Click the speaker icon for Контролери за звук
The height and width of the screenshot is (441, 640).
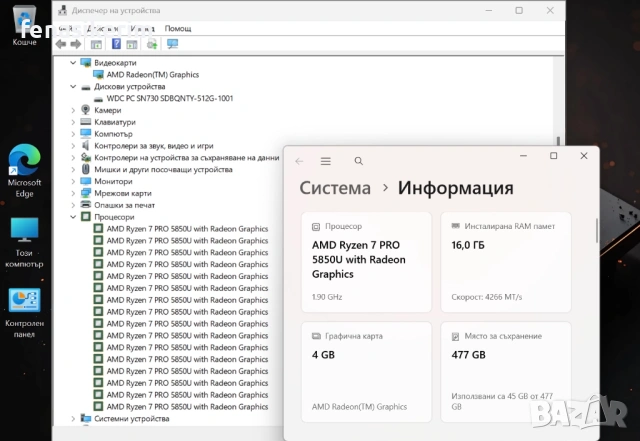pos(86,145)
